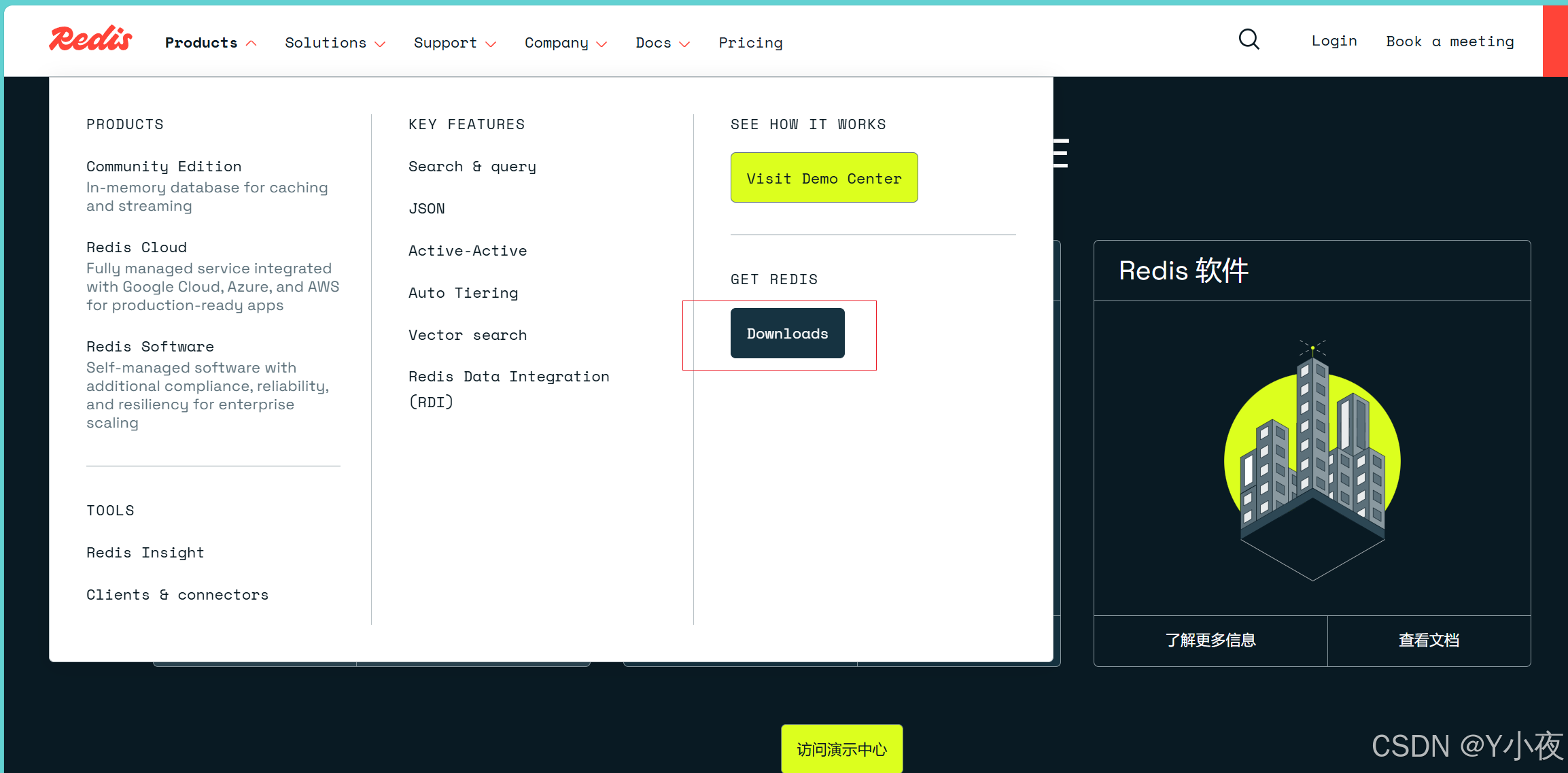Open Community Edition product link

pyautogui.click(x=164, y=167)
